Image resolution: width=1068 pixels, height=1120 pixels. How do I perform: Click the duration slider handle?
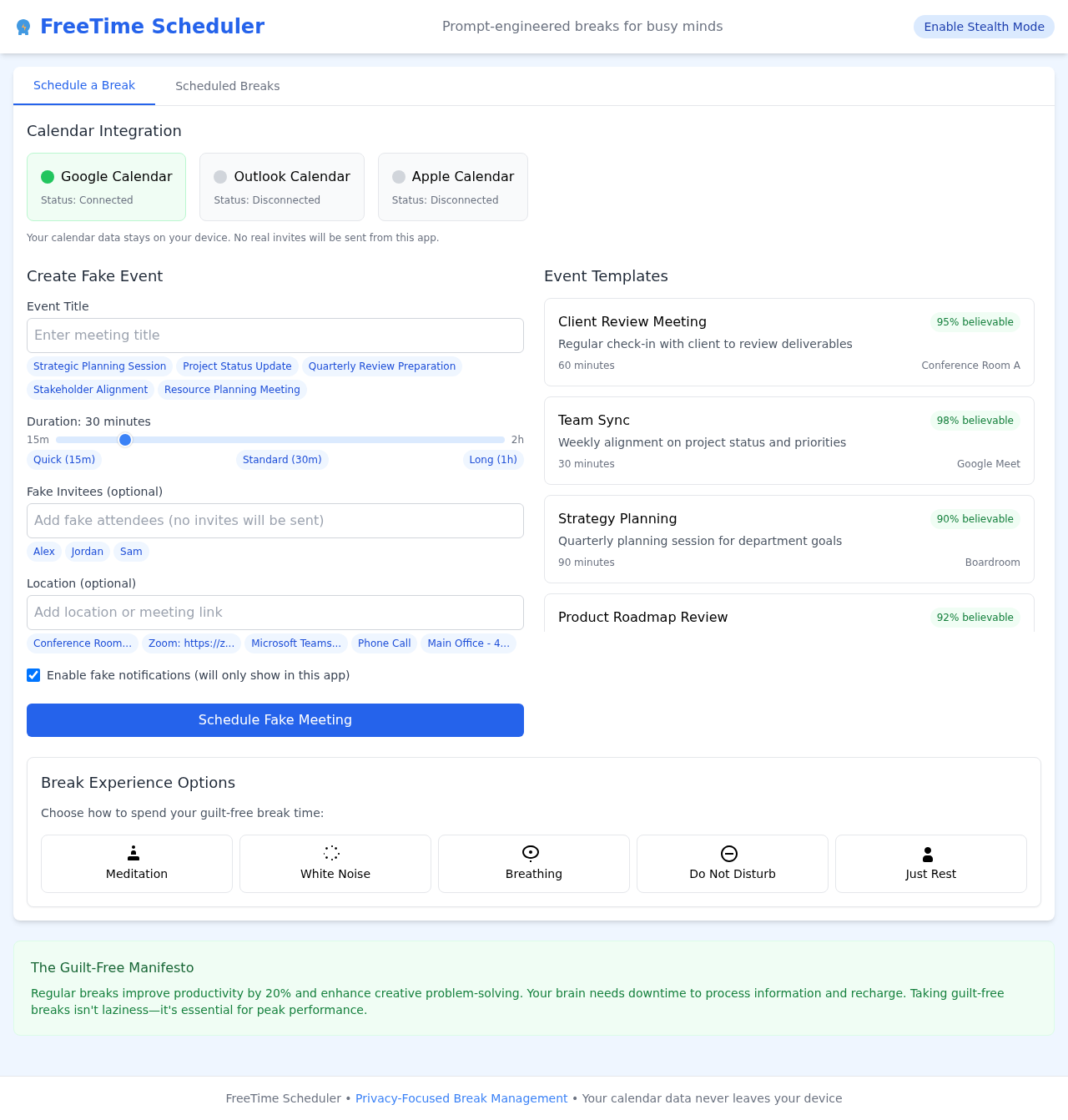click(x=125, y=440)
